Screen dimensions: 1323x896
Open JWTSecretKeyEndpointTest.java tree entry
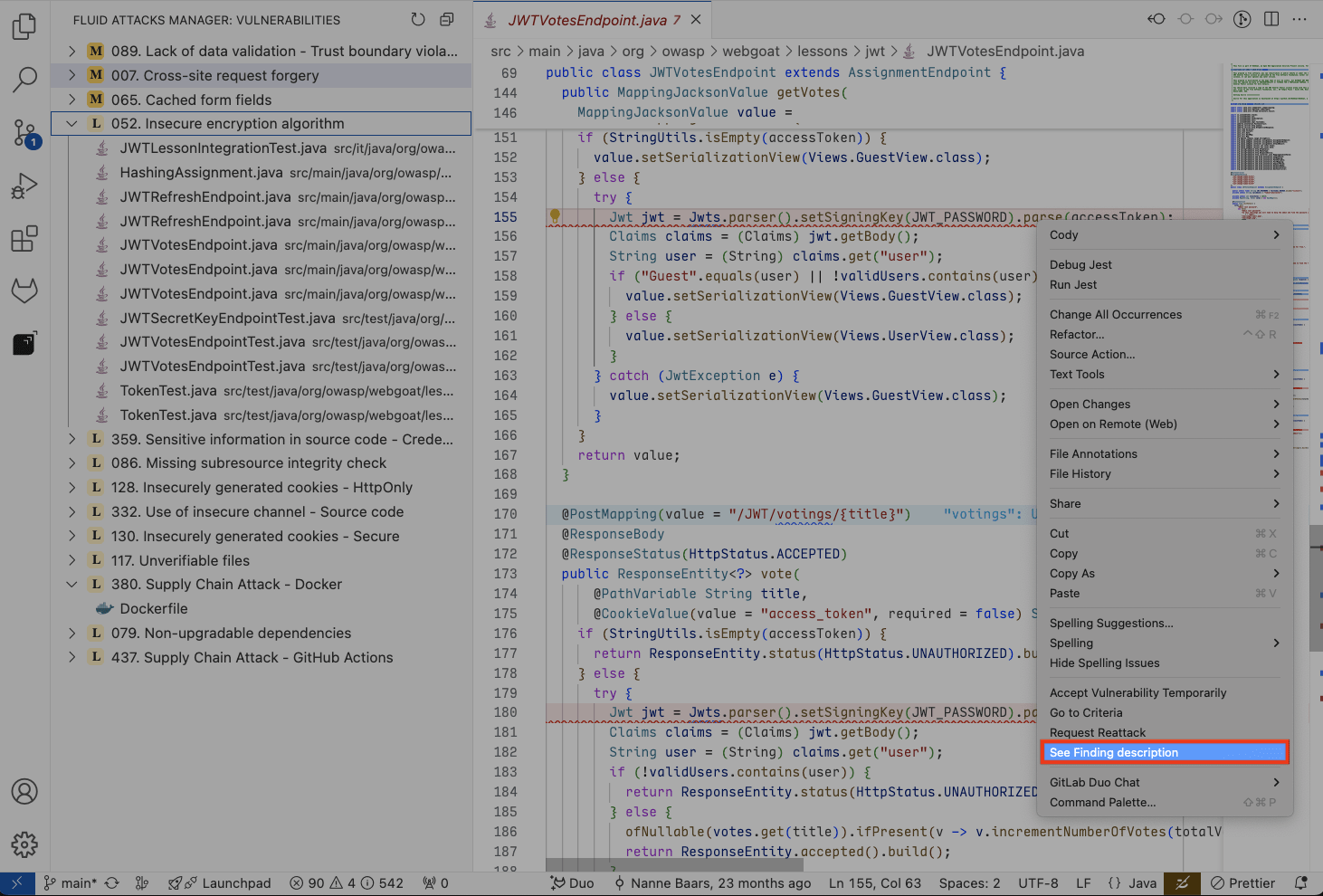(x=261, y=318)
